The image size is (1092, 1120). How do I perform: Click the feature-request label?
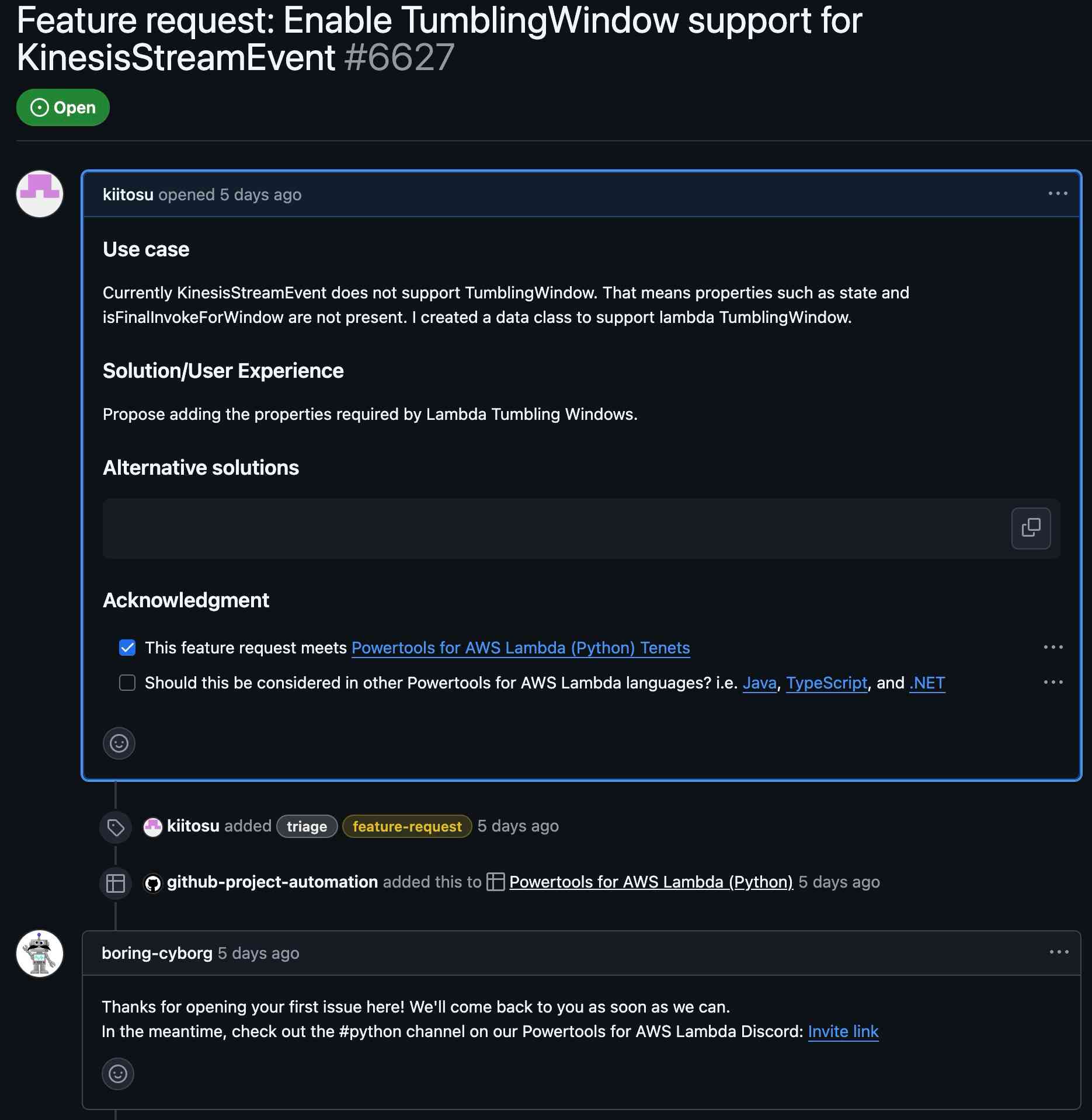click(x=407, y=826)
